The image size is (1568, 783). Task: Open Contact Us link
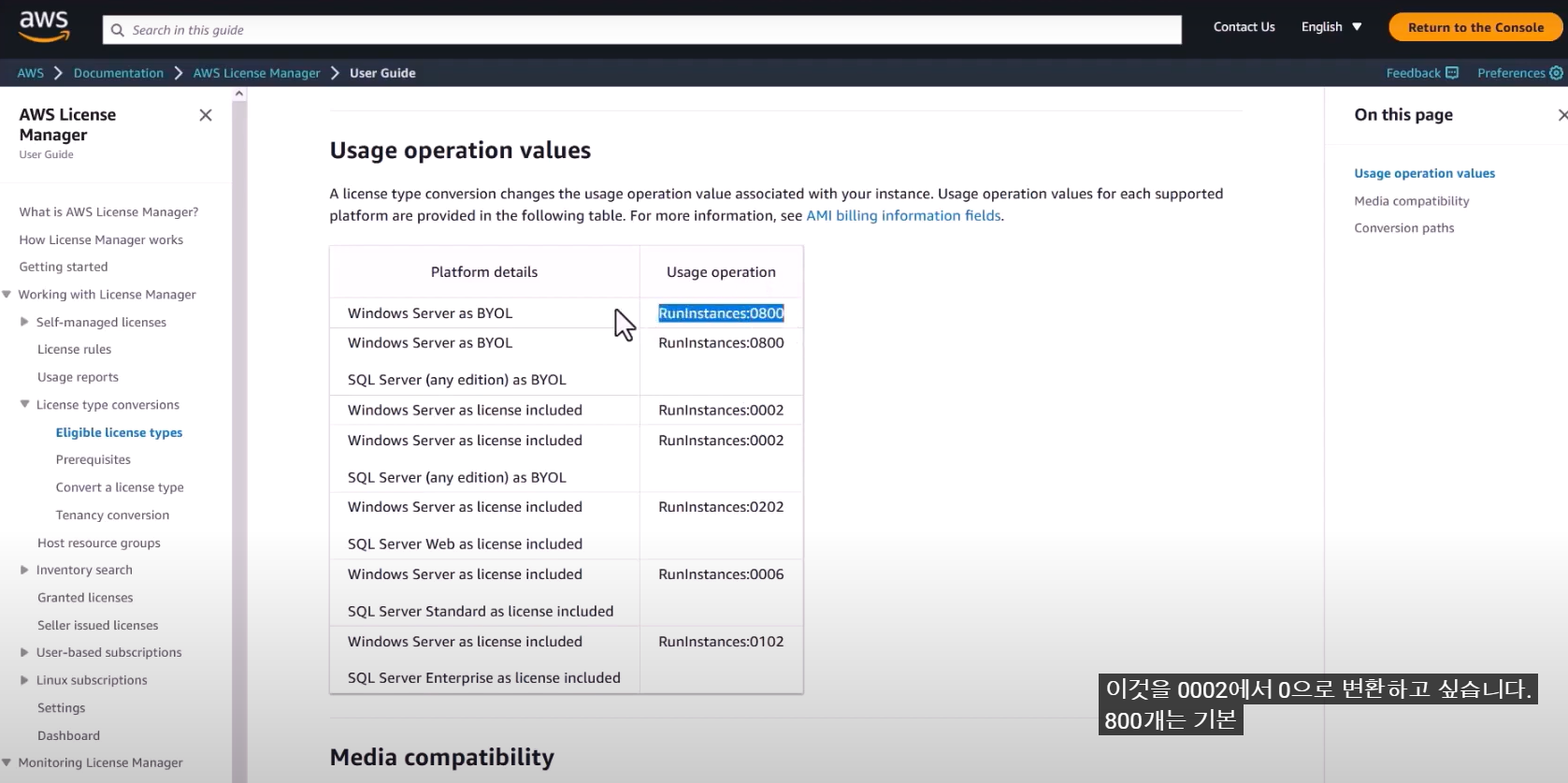coord(1244,27)
